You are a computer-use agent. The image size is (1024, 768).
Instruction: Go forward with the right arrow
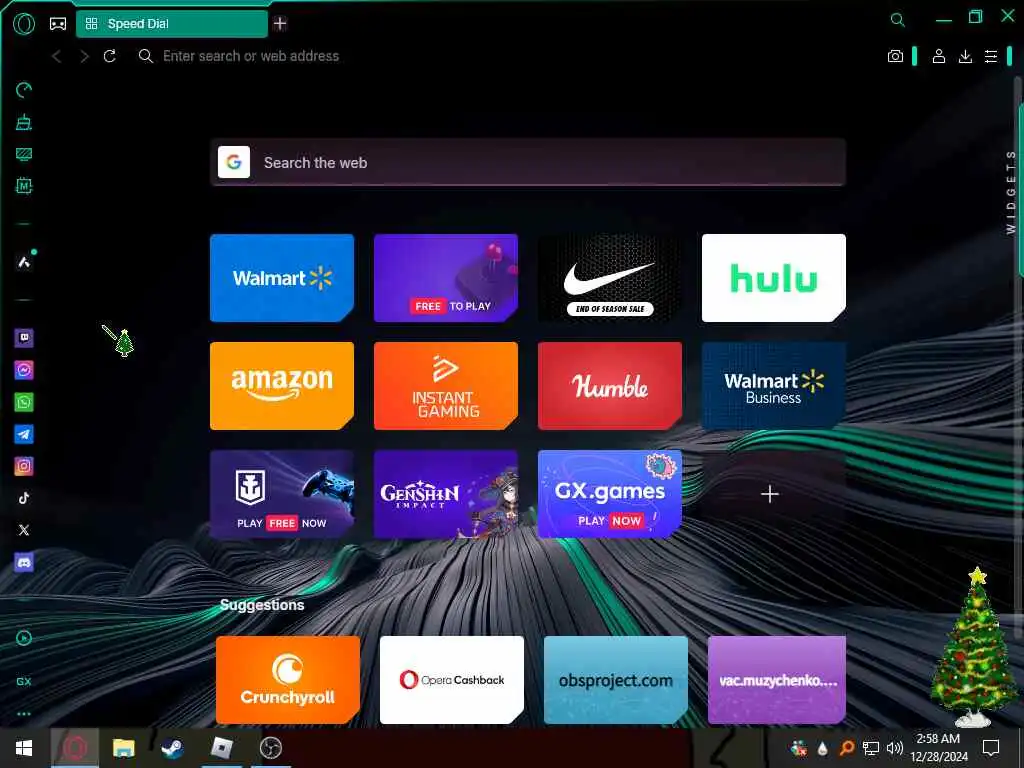pyautogui.click(x=84, y=57)
